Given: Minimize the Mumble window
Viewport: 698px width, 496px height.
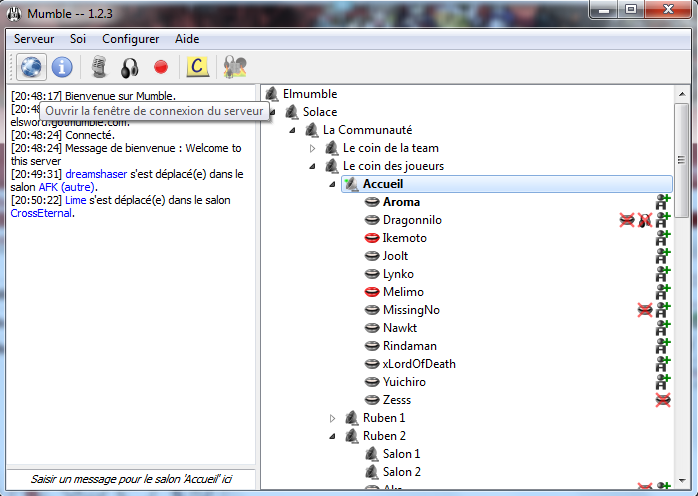Looking at the screenshot, I should 604,9.
